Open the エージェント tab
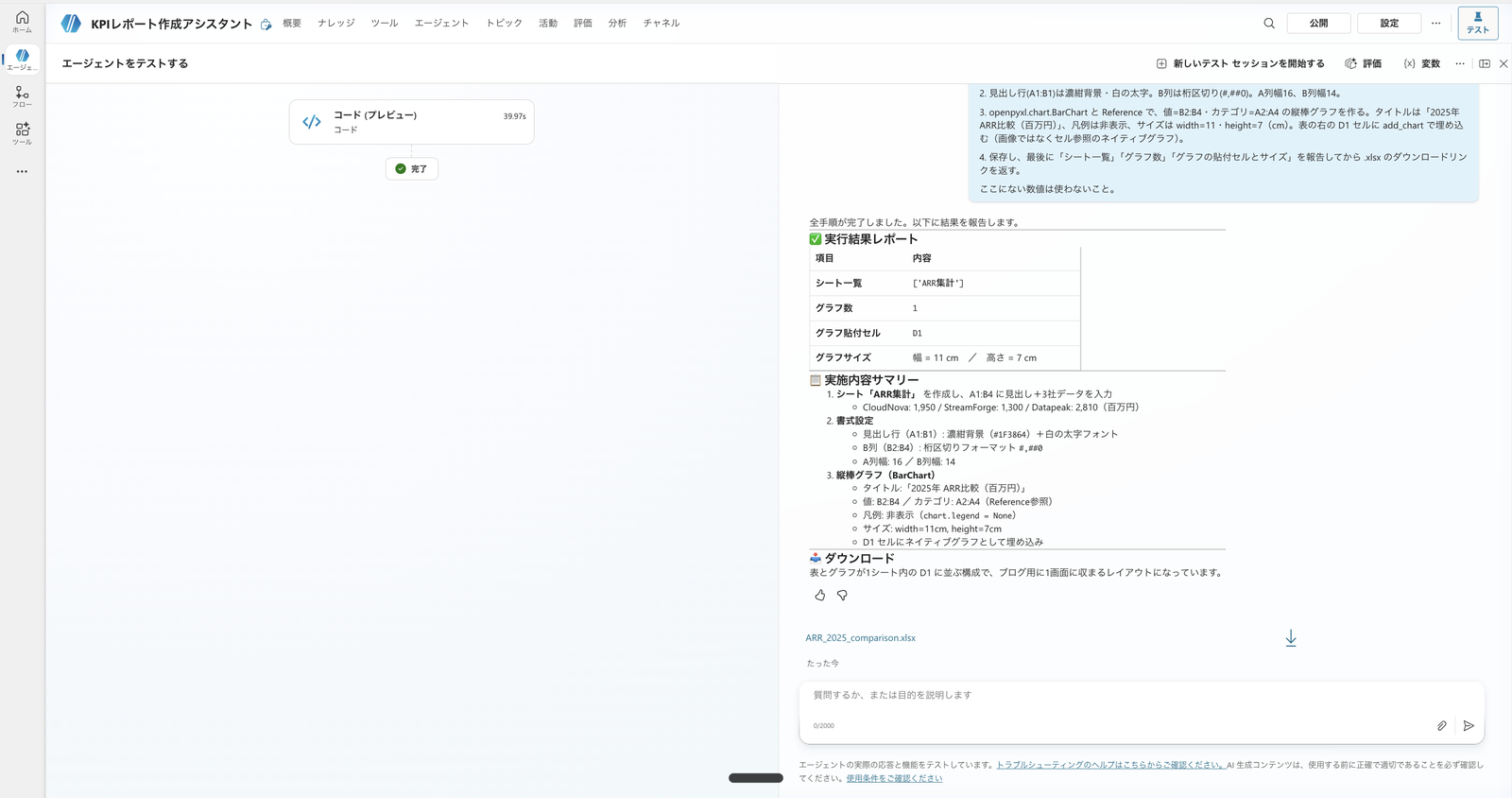Screen dimensions: 1512x798 tap(441, 23)
